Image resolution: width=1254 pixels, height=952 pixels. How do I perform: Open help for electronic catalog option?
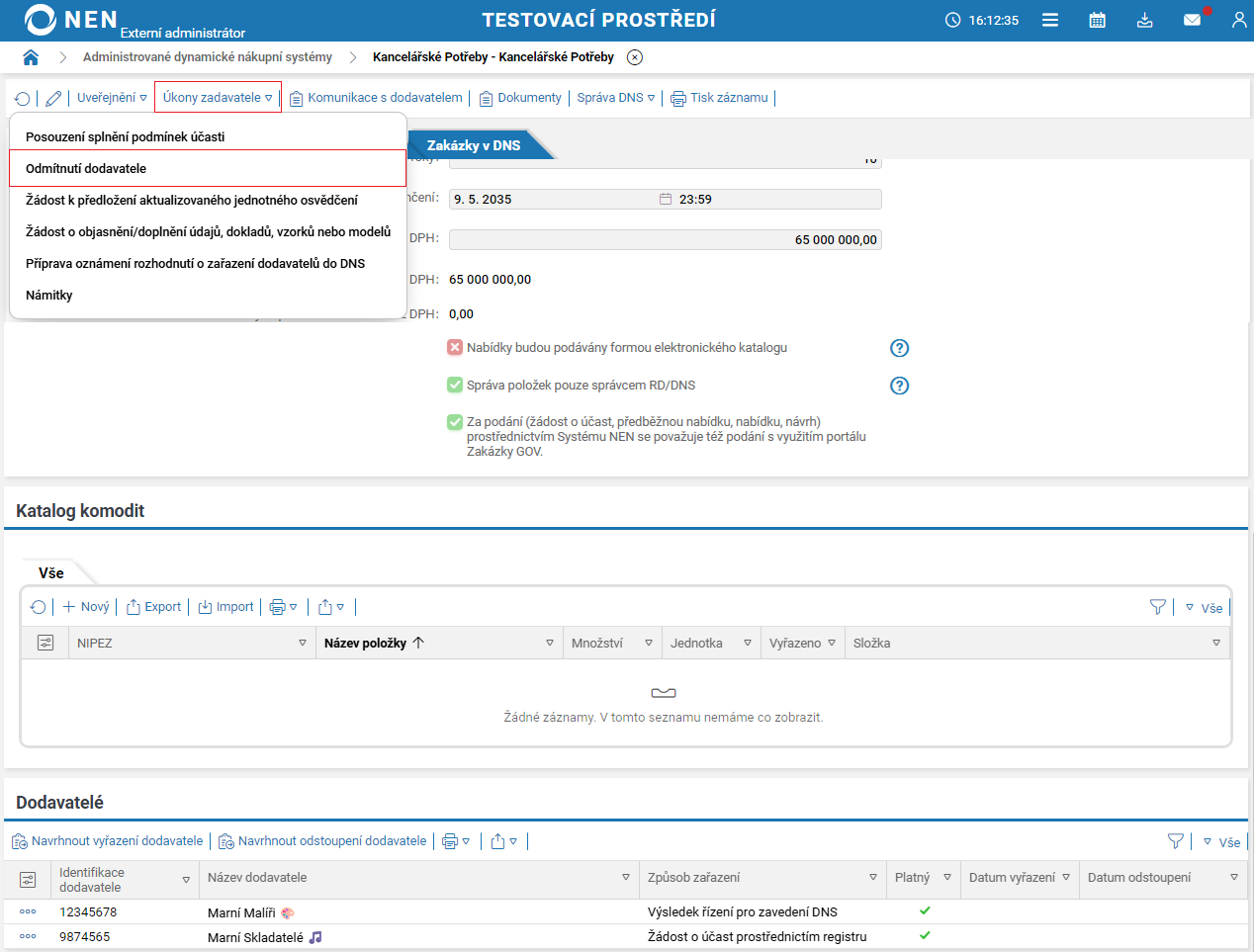899,348
